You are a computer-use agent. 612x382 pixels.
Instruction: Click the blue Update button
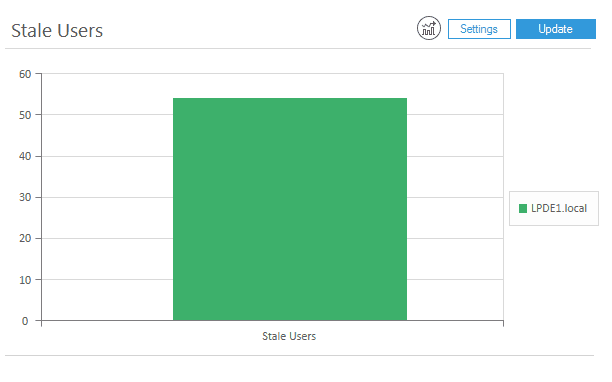(555, 29)
